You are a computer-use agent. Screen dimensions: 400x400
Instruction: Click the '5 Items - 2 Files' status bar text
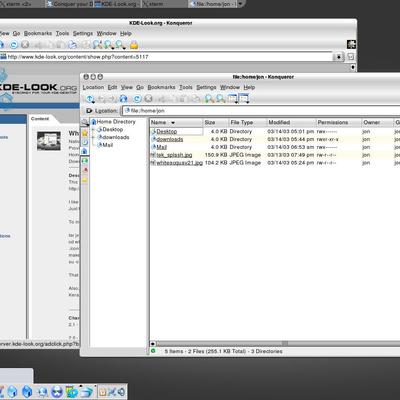[223, 351]
